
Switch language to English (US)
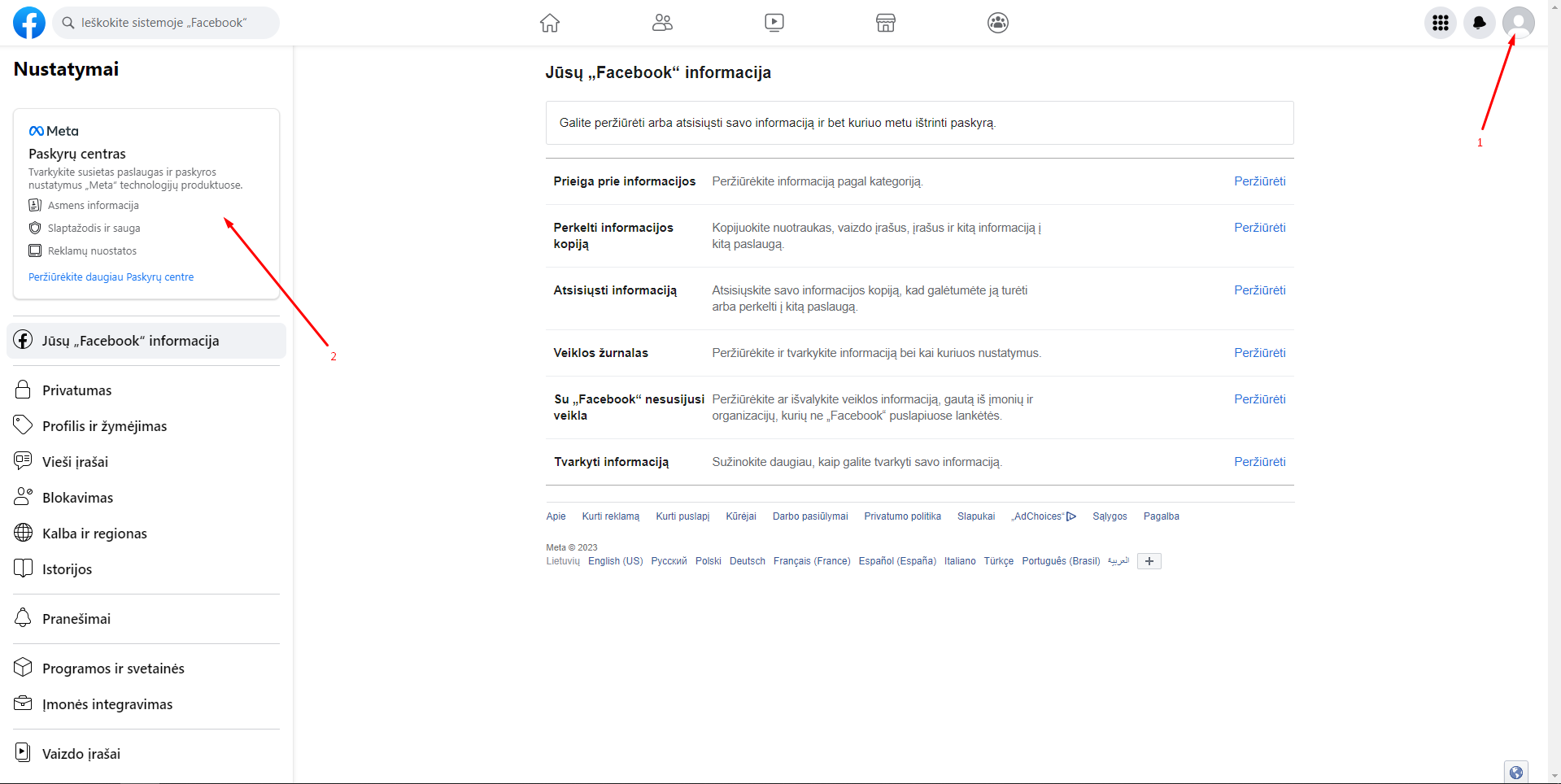pyautogui.click(x=615, y=561)
